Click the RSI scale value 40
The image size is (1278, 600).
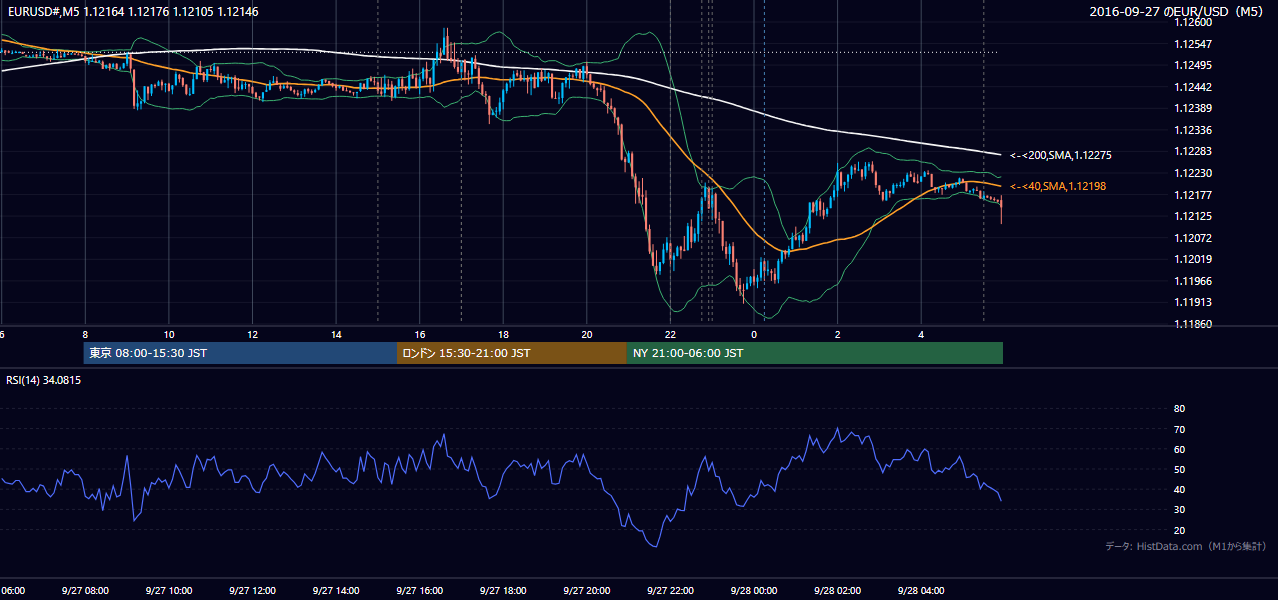click(x=1179, y=490)
